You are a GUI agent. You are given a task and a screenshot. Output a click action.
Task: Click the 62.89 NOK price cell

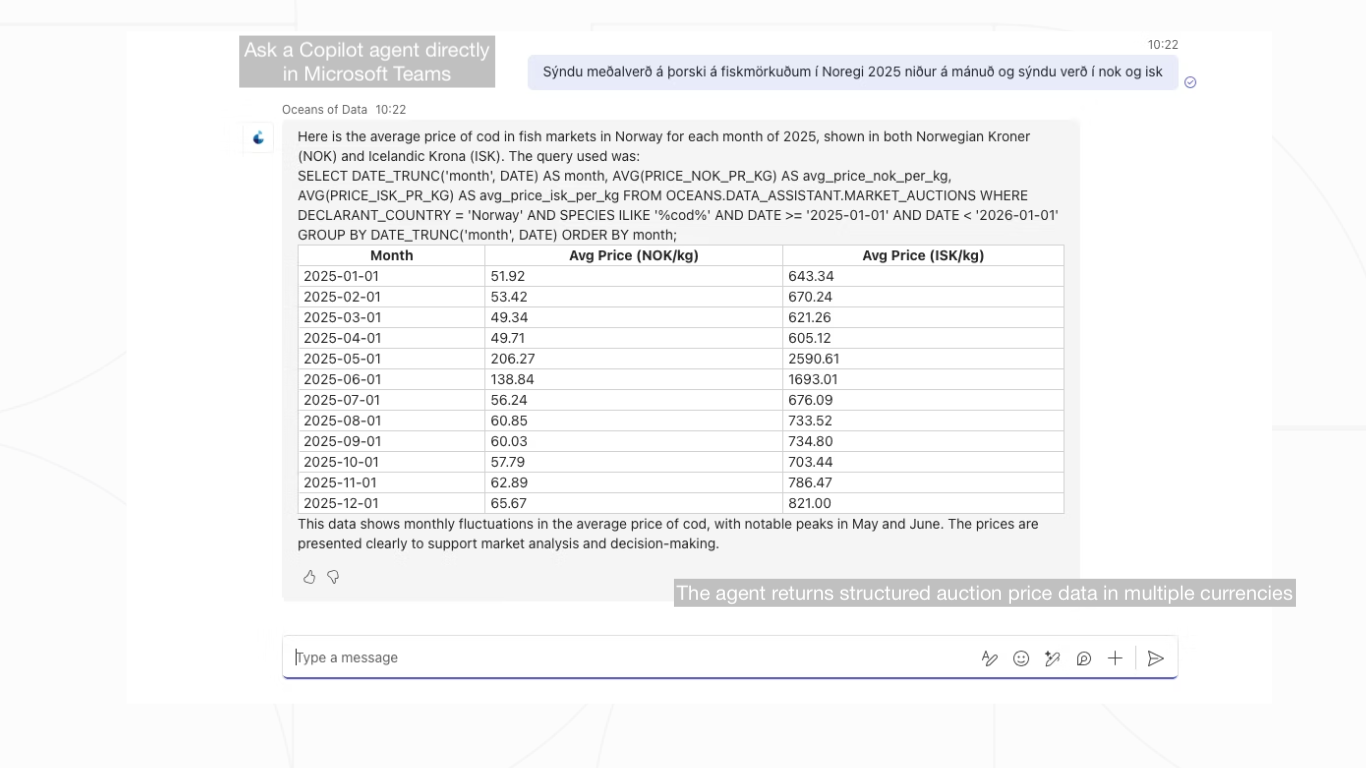tap(634, 483)
